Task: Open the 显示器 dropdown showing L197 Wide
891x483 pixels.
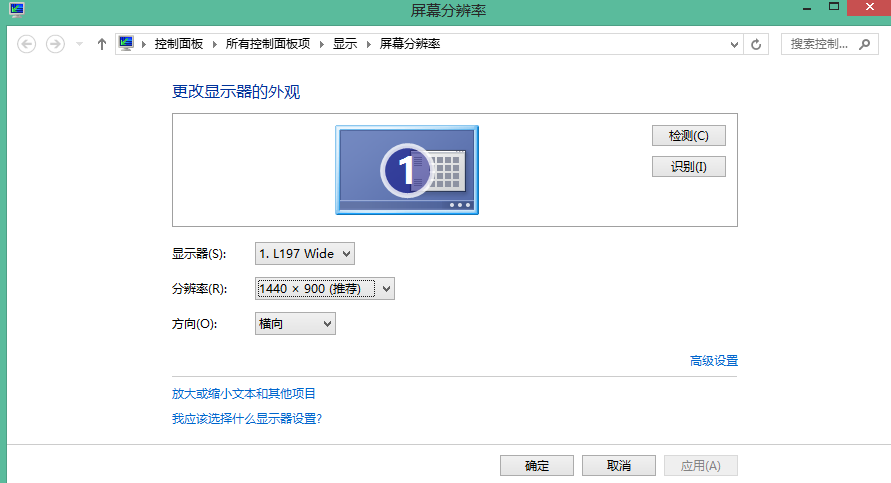Action: pos(305,254)
